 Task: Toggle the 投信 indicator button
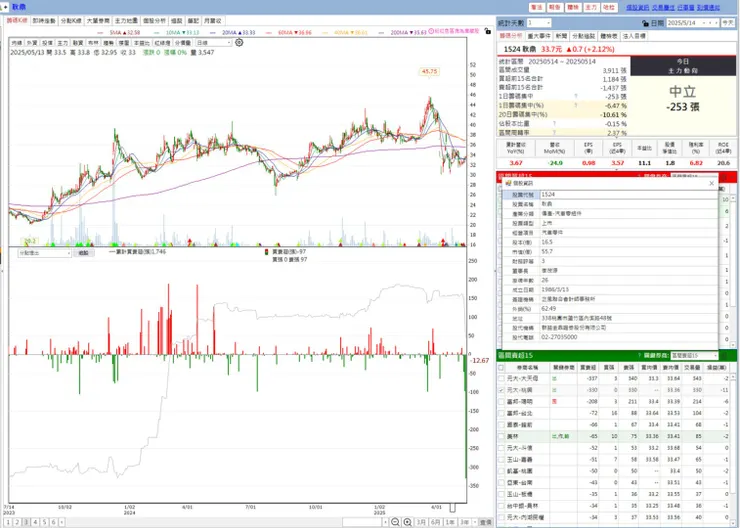coord(47,43)
